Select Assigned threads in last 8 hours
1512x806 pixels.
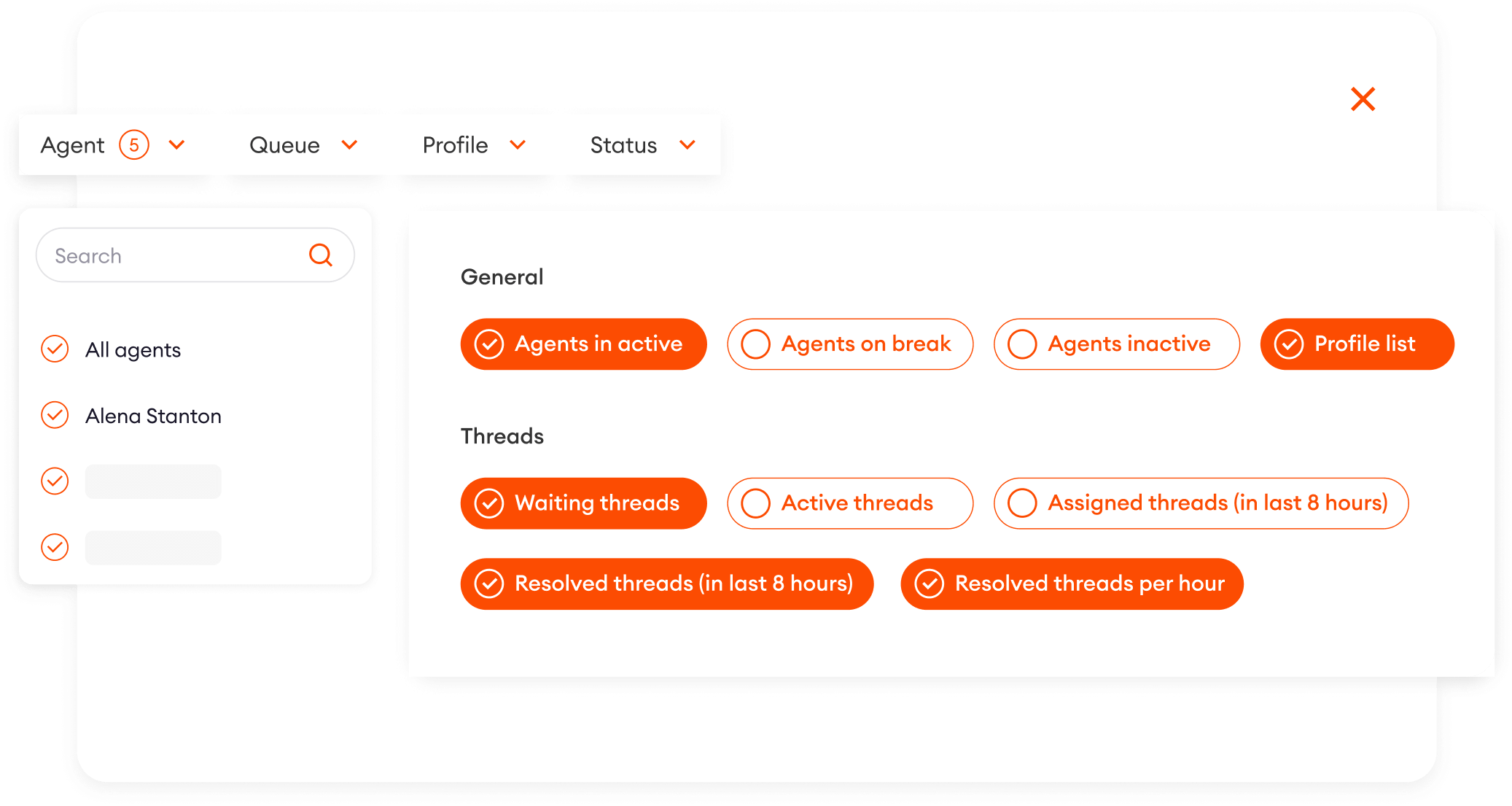[x=1201, y=503]
